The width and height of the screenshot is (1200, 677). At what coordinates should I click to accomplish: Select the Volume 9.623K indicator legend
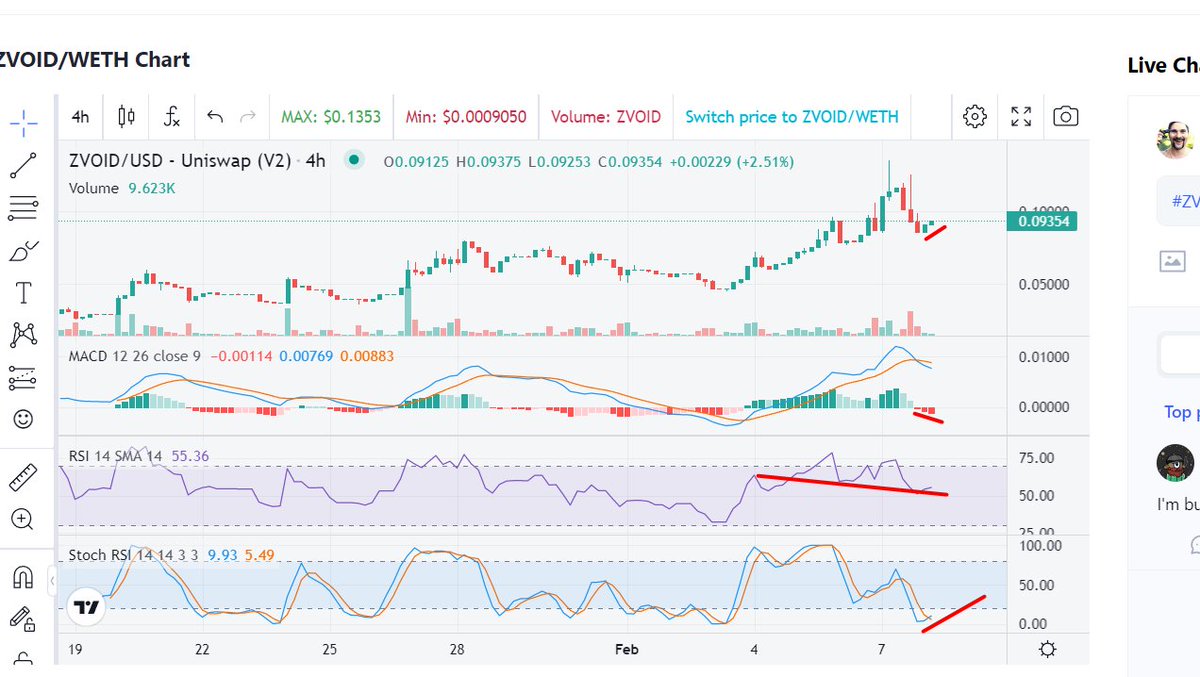122,187
